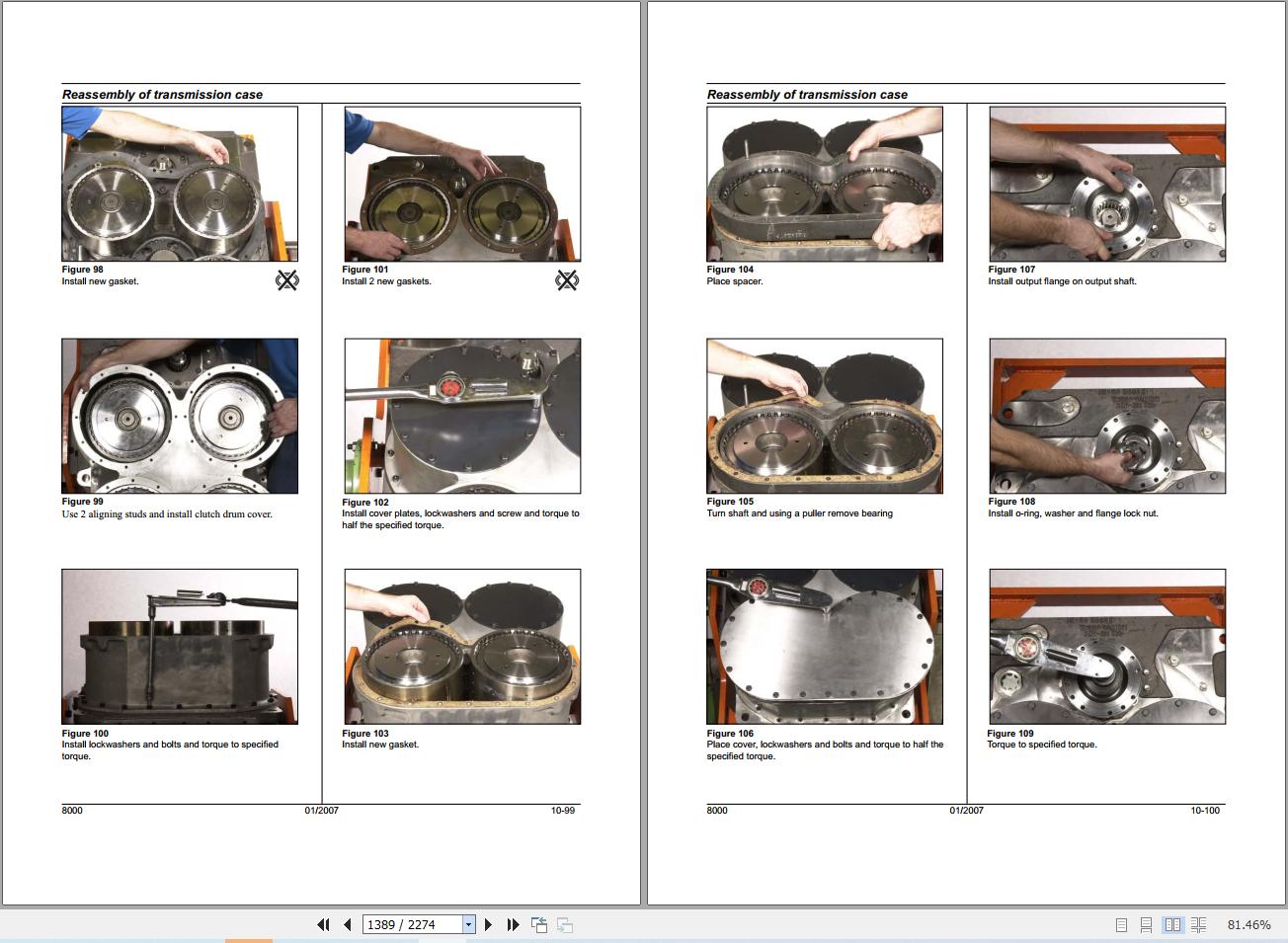The image size is (1288, 943).
Task: Click the right page heading 'Reassembly of transmission case'
Action: (807, 95)
